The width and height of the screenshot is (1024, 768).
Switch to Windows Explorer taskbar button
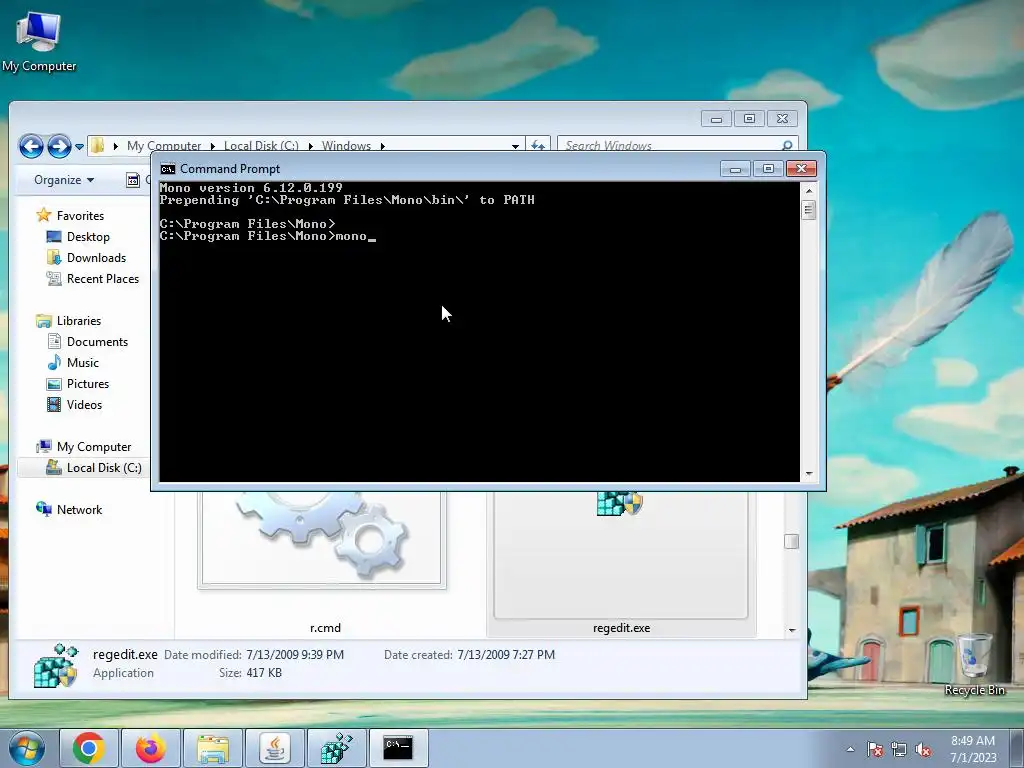point(213,748)
